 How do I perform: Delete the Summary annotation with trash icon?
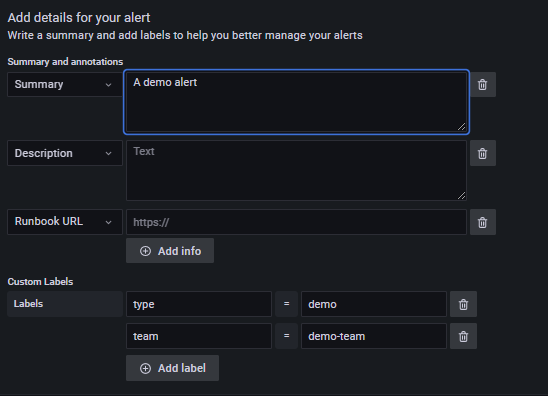click(483, 85)
